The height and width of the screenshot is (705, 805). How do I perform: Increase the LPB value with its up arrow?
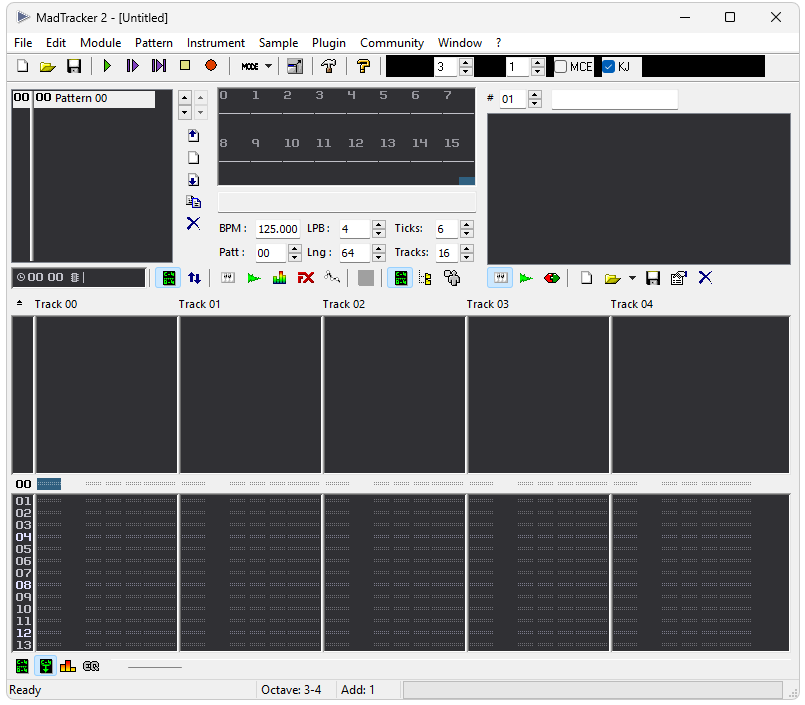click(x=379, y=225)
